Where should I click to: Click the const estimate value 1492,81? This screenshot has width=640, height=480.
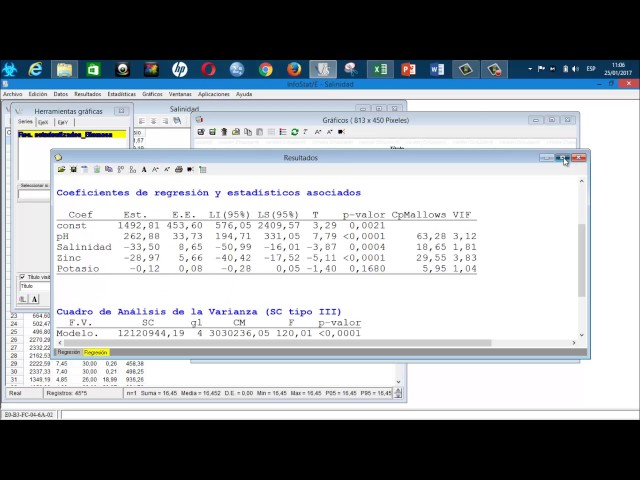coord(138,225)
